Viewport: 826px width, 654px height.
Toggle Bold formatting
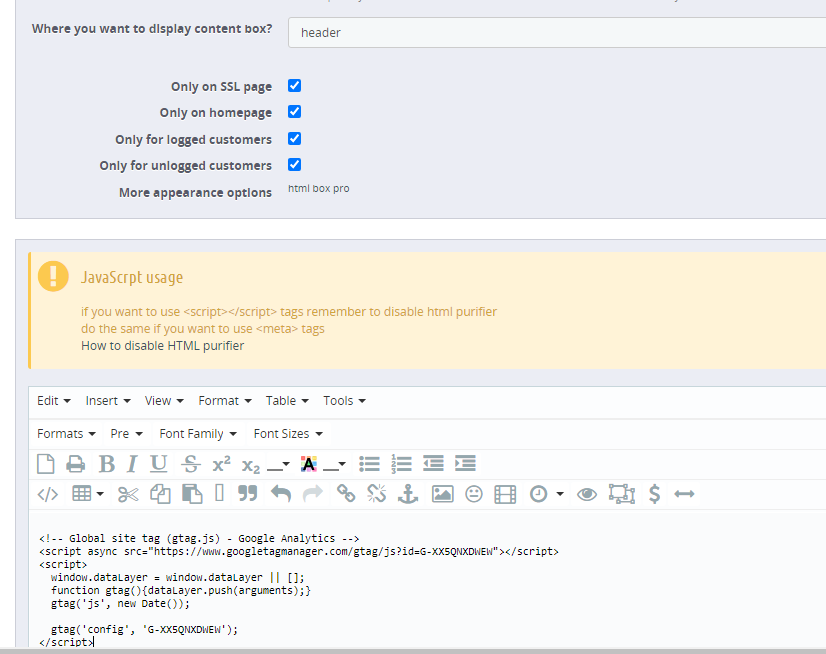(x=107, y=464)
